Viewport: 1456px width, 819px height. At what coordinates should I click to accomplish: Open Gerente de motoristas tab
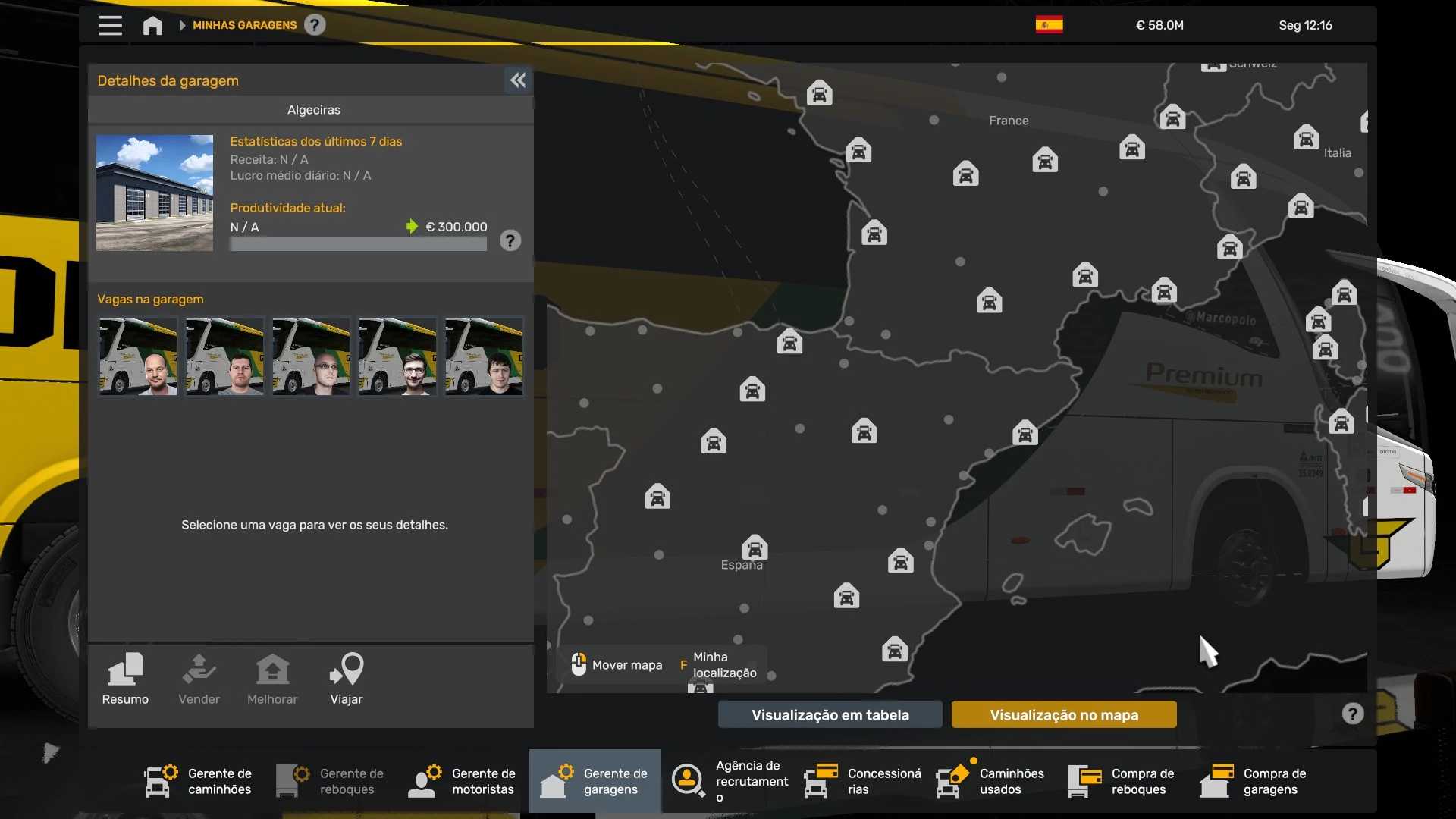click(x=463, y=781)
